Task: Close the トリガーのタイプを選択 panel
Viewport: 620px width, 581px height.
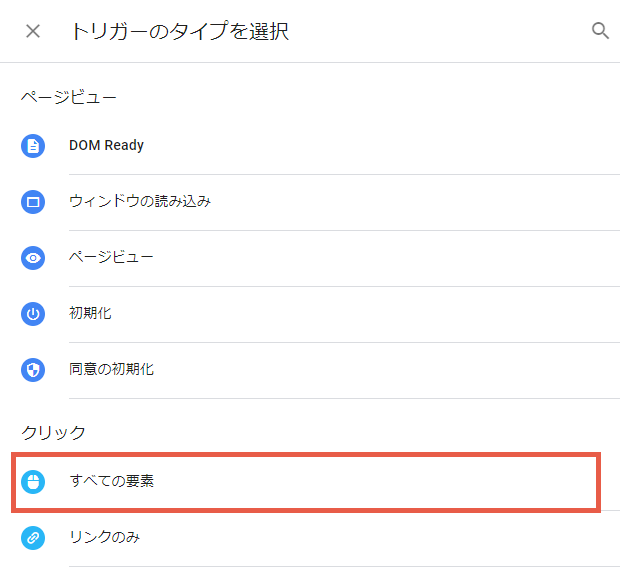Action: point(33,31)
